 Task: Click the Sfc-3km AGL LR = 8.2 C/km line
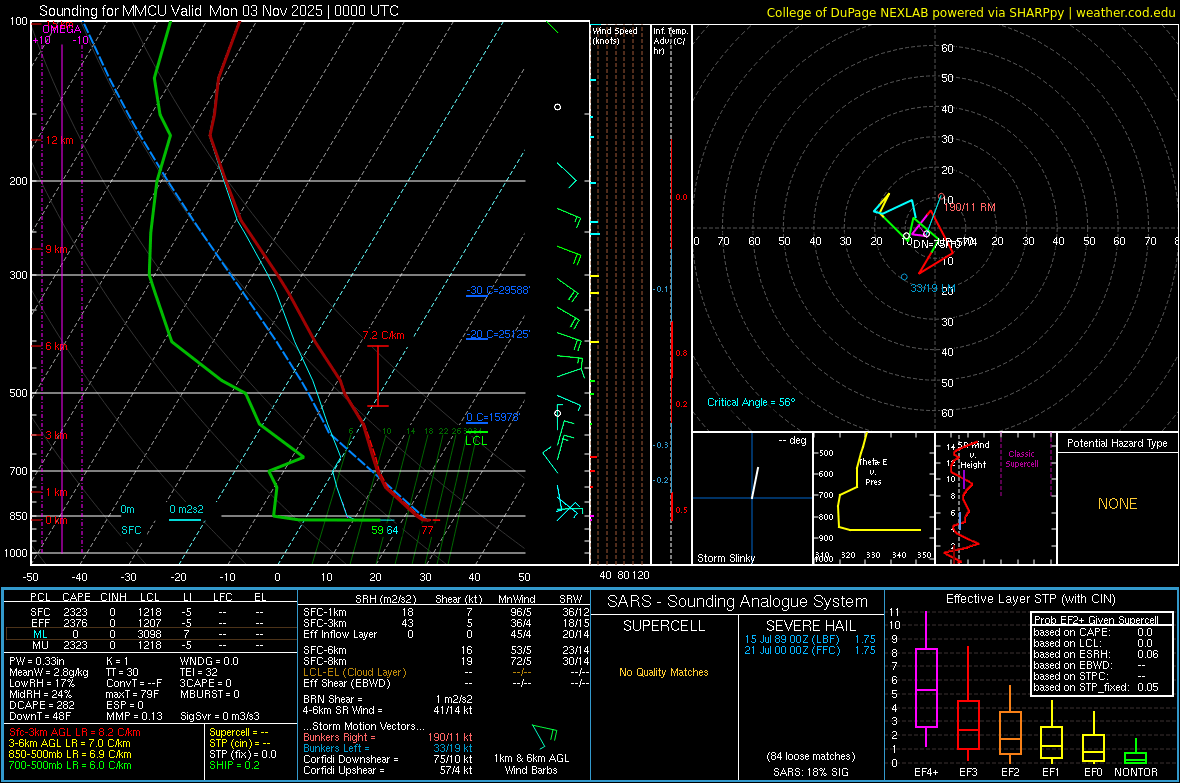[75, 733]
